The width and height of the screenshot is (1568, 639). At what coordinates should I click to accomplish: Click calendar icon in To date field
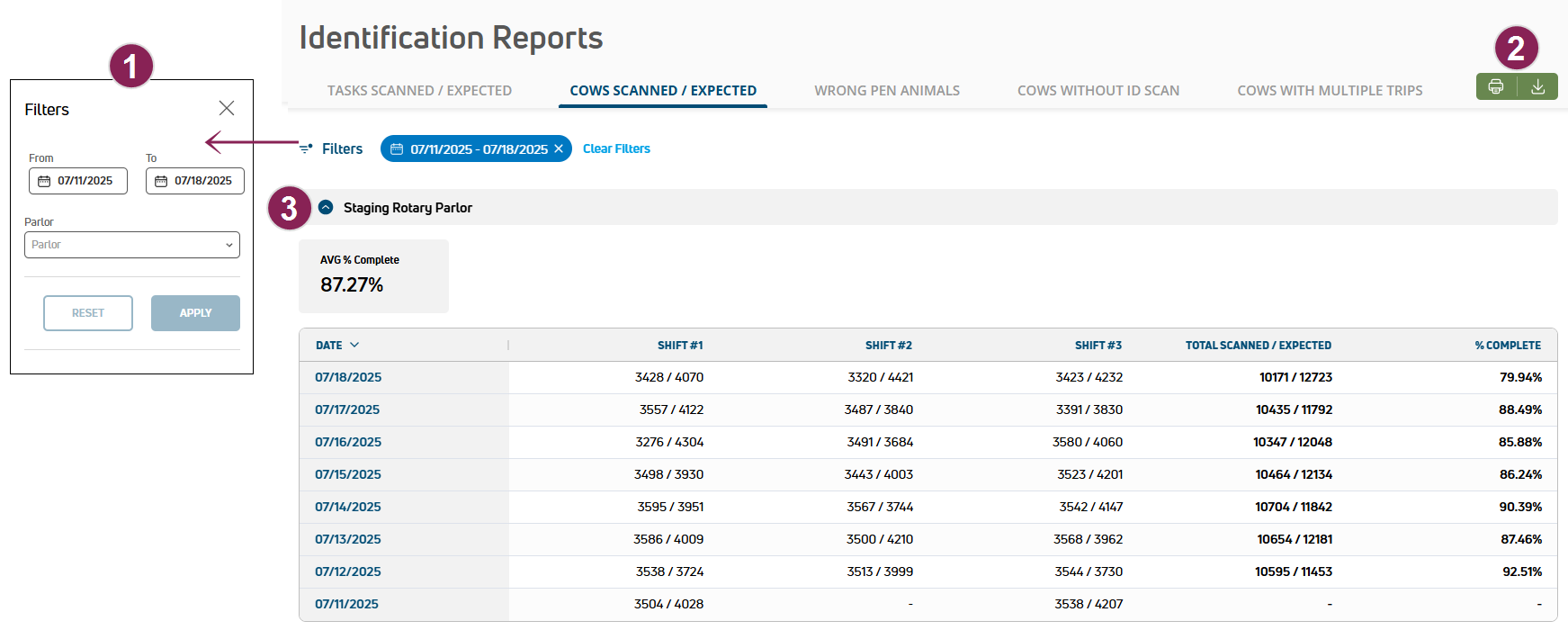click(x=161, y=181)
